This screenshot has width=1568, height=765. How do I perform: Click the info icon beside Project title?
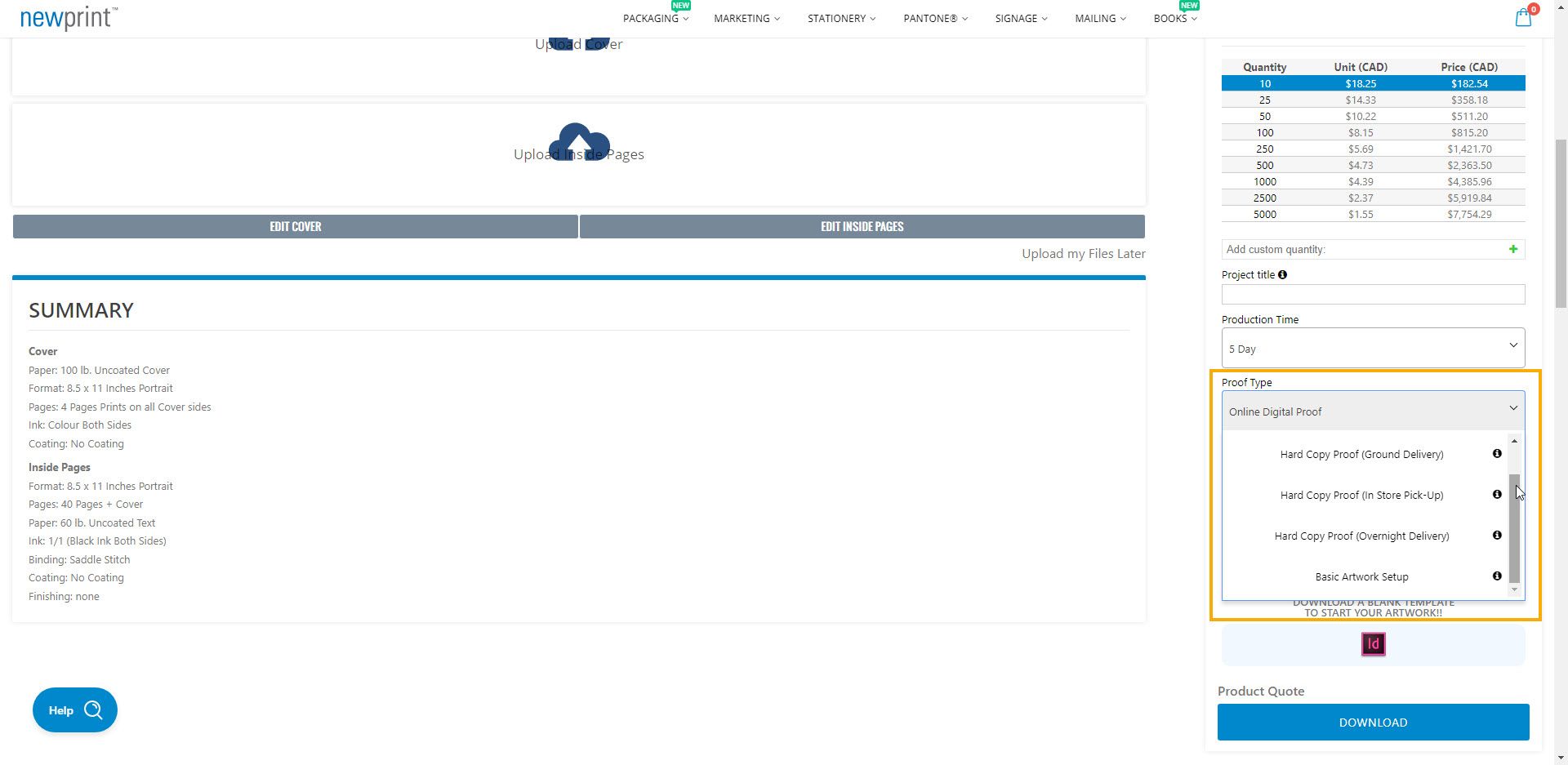[x=1281, y=274]
